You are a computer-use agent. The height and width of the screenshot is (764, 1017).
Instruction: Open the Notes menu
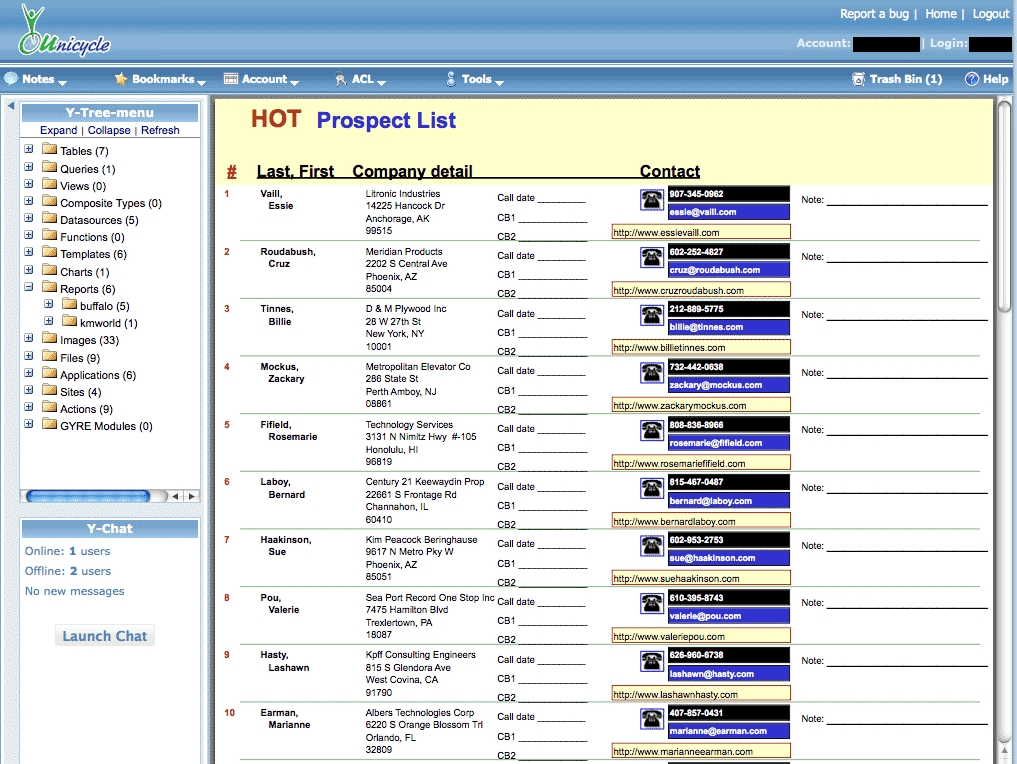(37, 79)
